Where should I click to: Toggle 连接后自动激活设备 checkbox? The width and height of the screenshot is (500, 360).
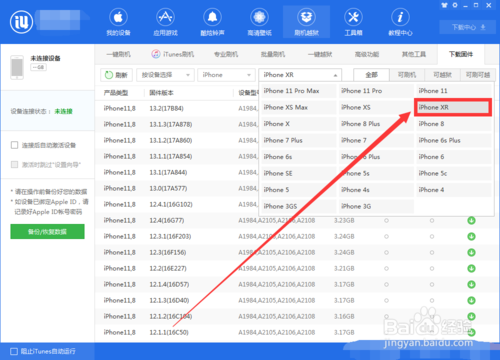click(x=14, y=145)
